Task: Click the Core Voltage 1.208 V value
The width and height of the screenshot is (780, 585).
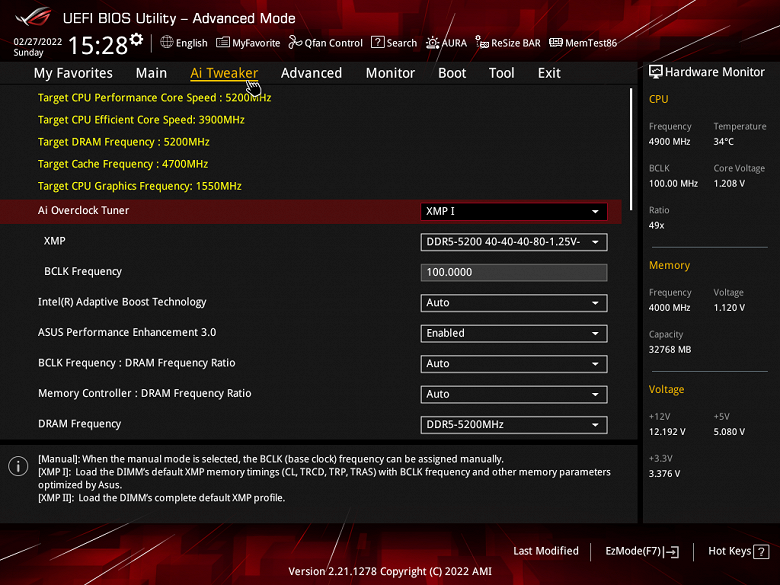Action: [x=729, y=184]
